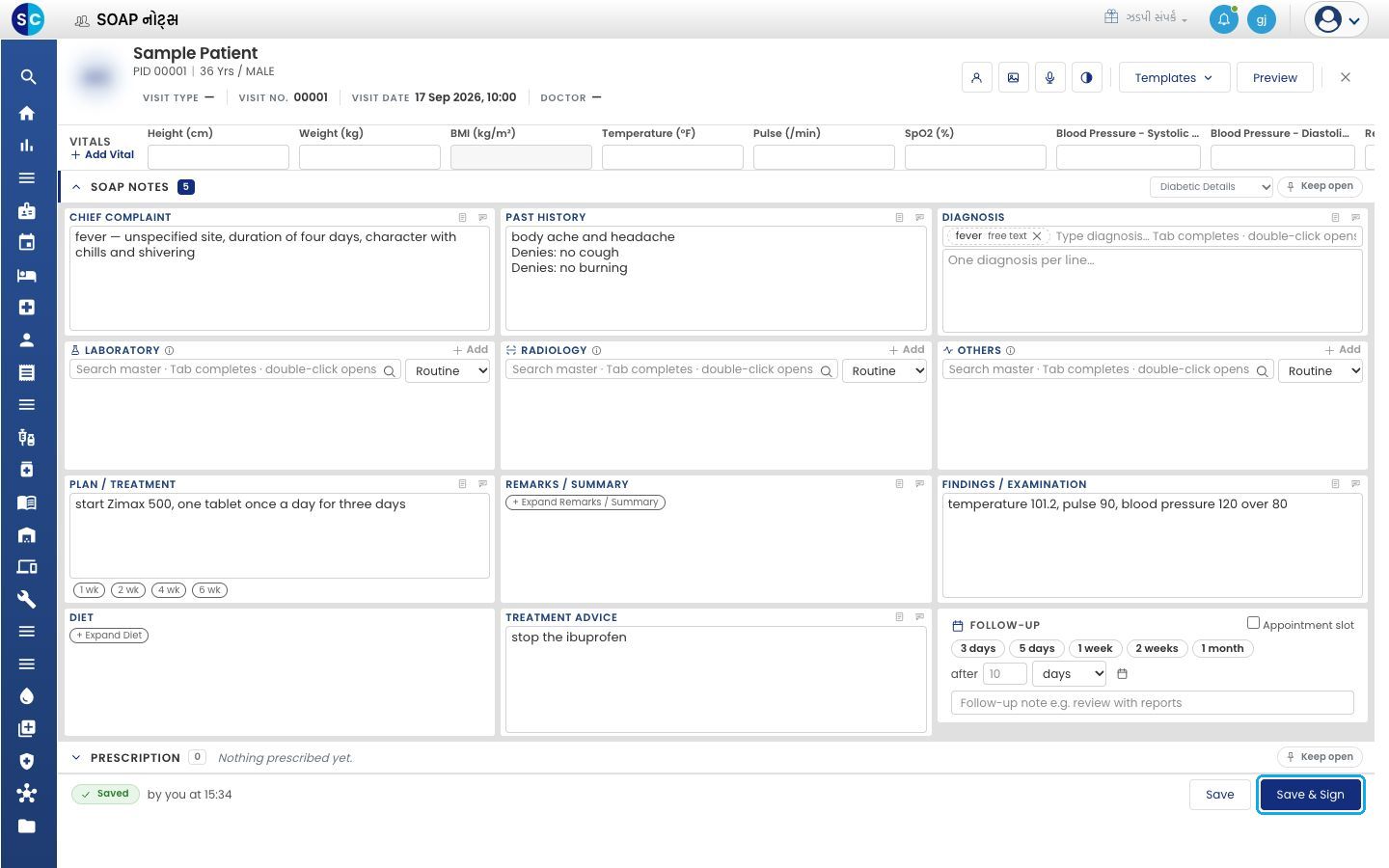Click the Preview button

pos(1274,78)
